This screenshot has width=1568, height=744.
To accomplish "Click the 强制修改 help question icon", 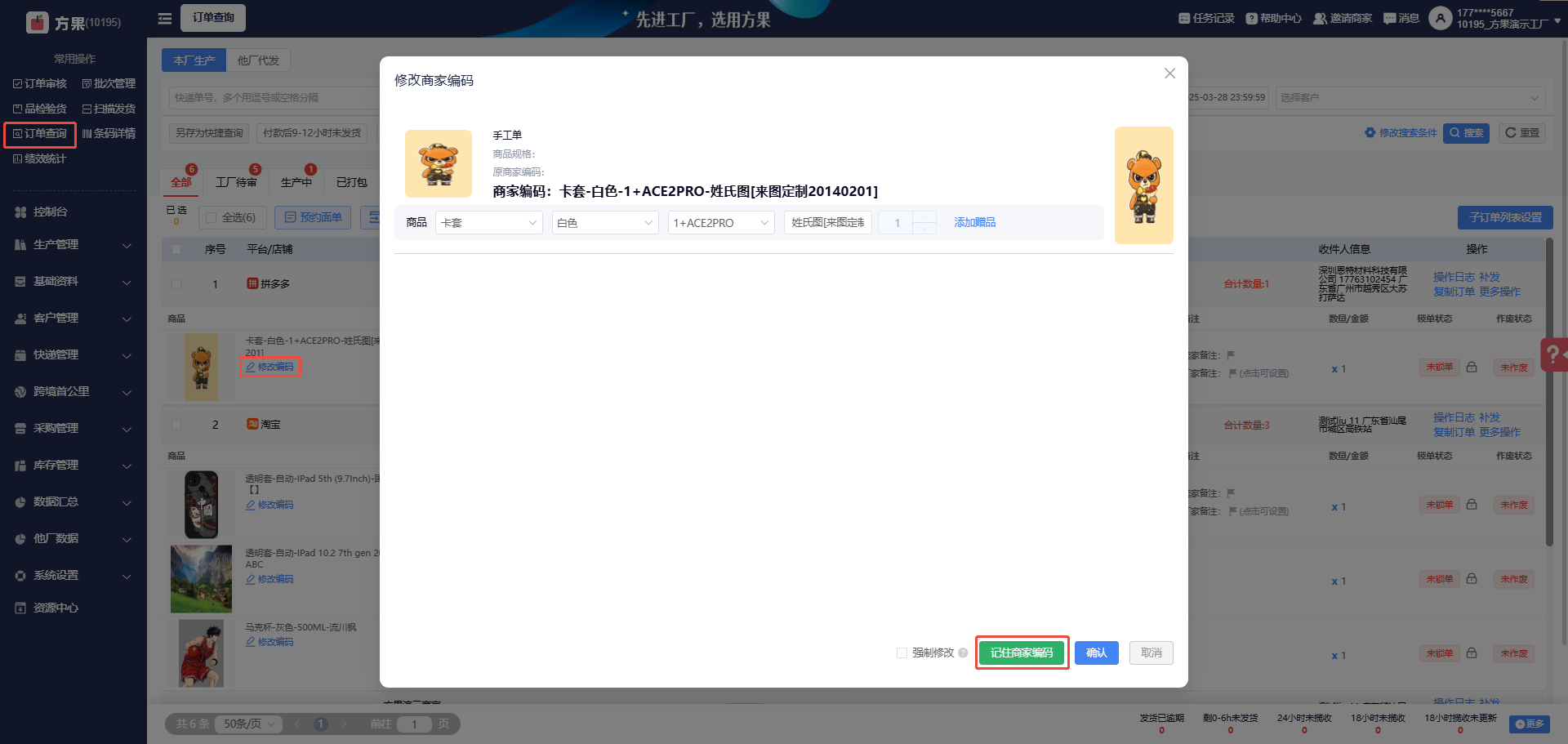I will (x=963, y=653).
